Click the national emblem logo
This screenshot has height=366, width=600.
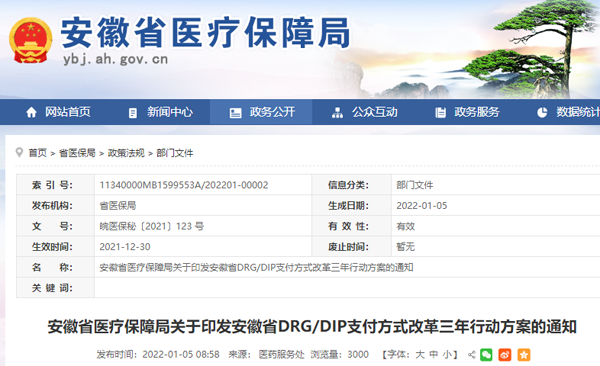point(31,41)
